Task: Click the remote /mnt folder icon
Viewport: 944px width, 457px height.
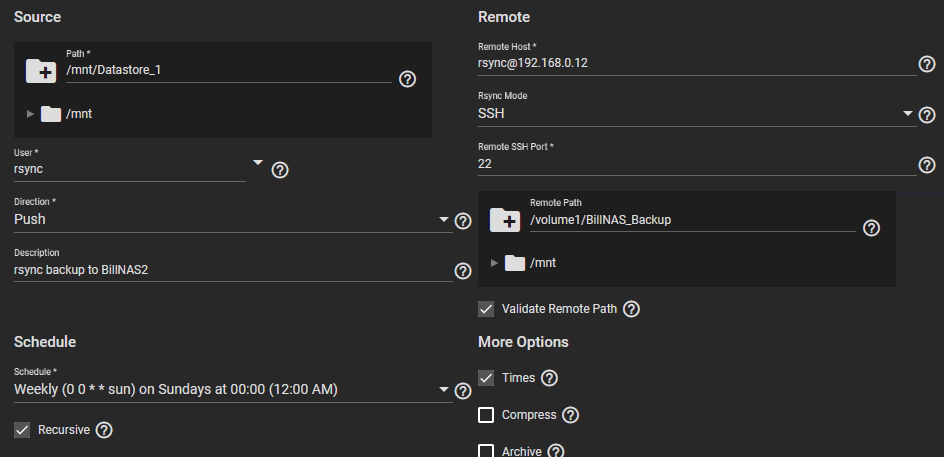Action: pyautogui.click(x=515, y=263)
